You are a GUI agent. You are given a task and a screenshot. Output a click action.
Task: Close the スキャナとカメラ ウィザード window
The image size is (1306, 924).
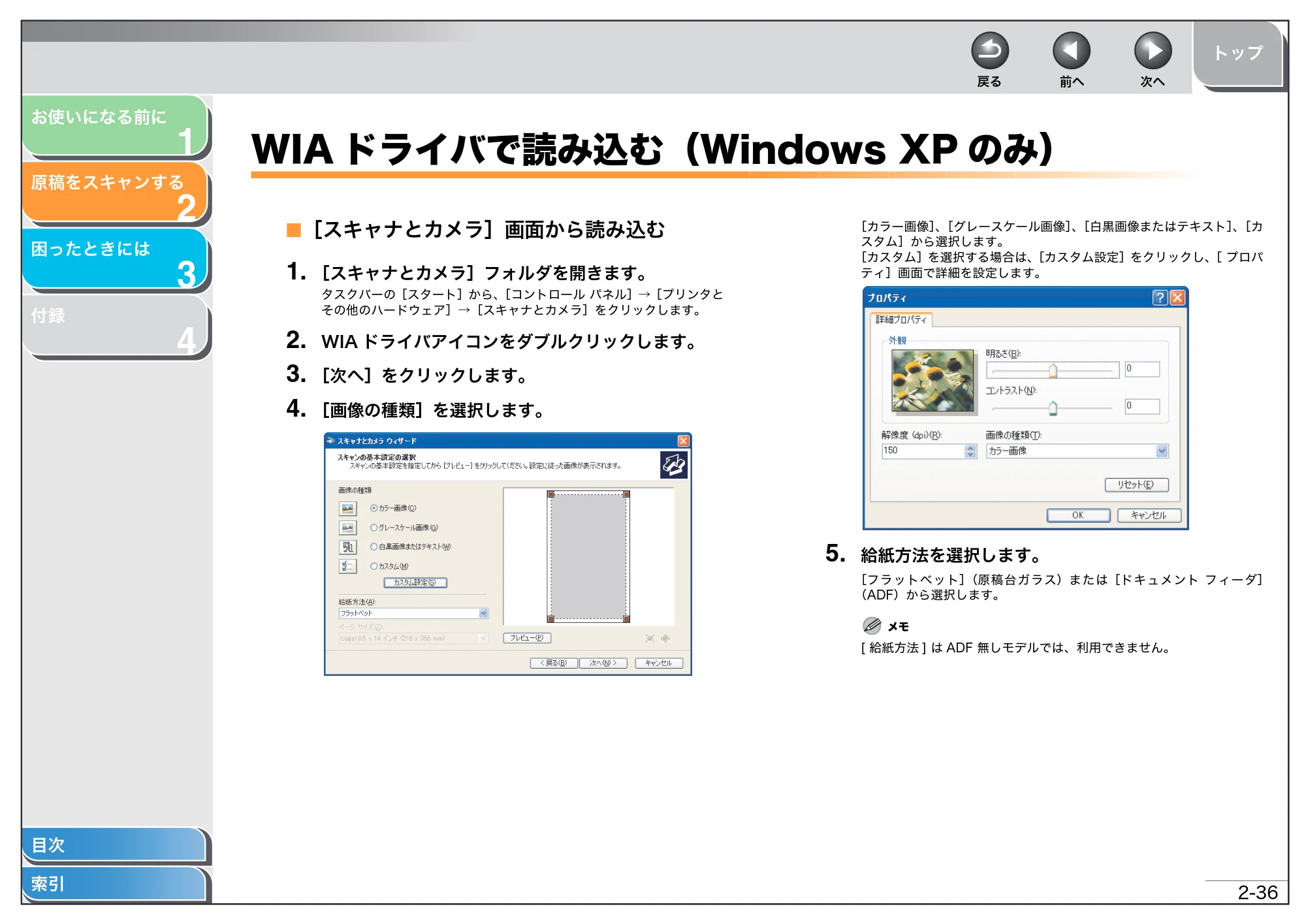(x=683, y=441)
